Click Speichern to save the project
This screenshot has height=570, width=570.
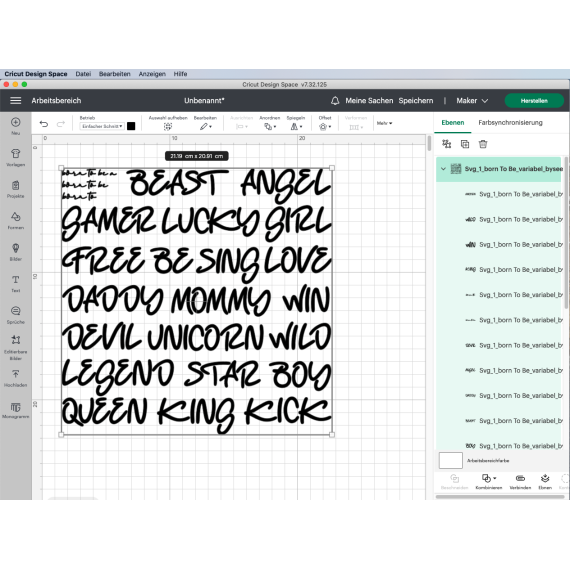[416, 101]
